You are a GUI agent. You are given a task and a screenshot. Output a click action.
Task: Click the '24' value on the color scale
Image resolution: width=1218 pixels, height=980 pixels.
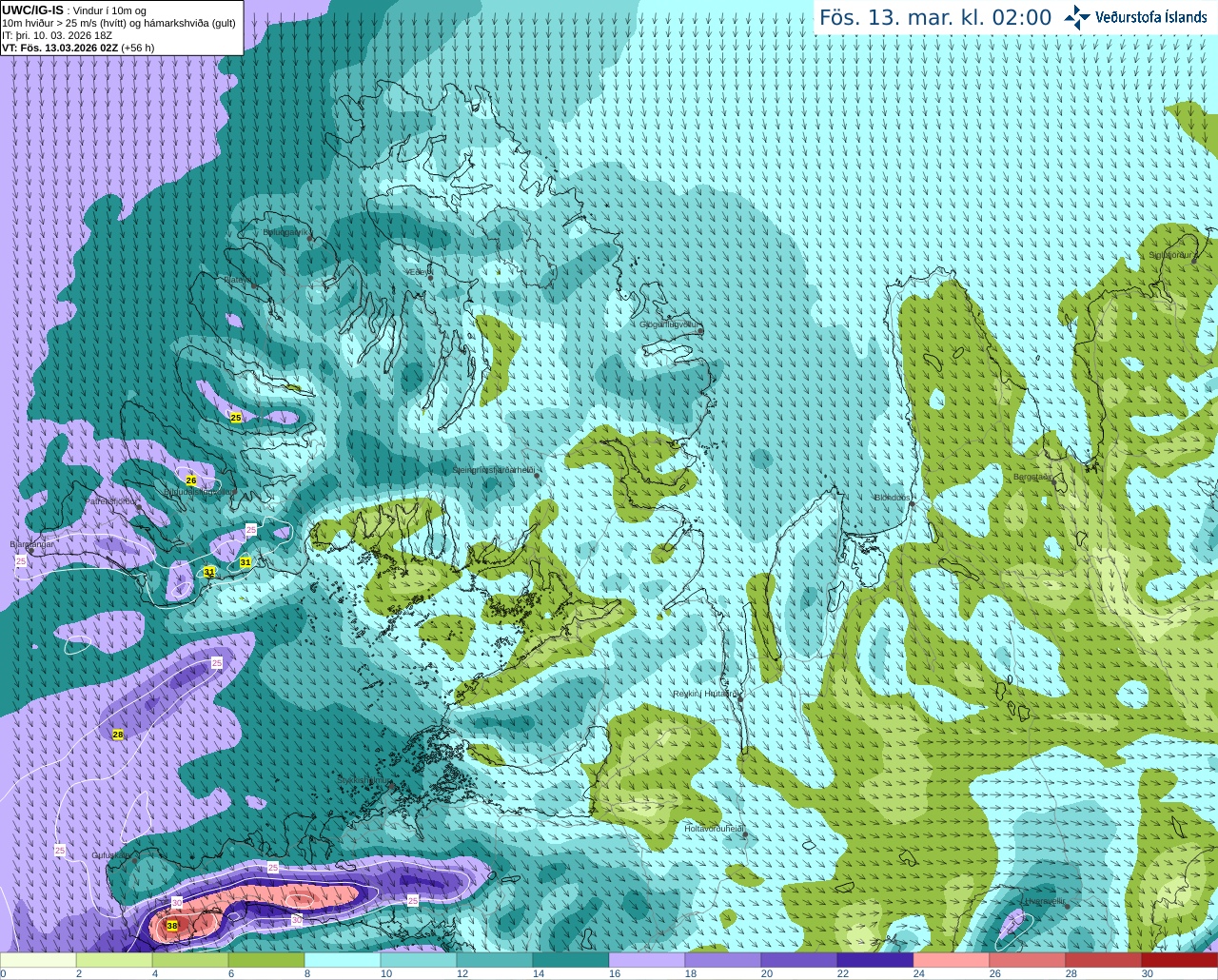click(918, 973)
